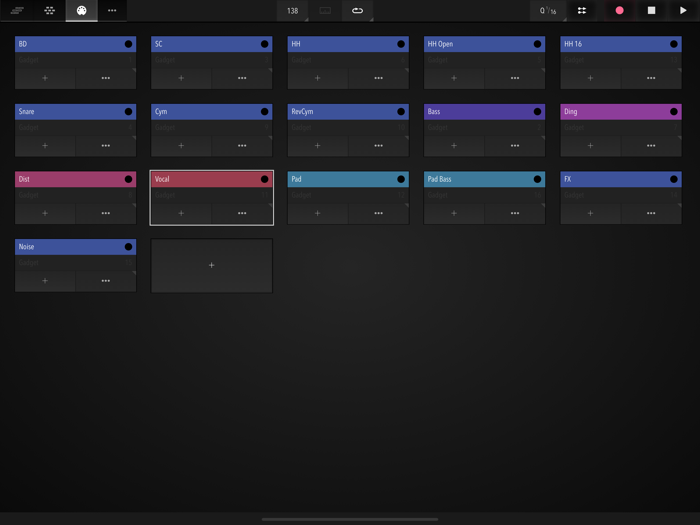Open the Gadget dropdown on the FX card
The height and width of the screenshot is (525, 700).
point(621,195)
